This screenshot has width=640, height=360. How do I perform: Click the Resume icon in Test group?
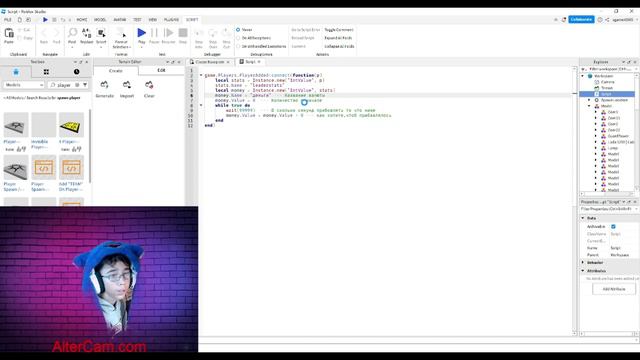(x=168, y=33)
